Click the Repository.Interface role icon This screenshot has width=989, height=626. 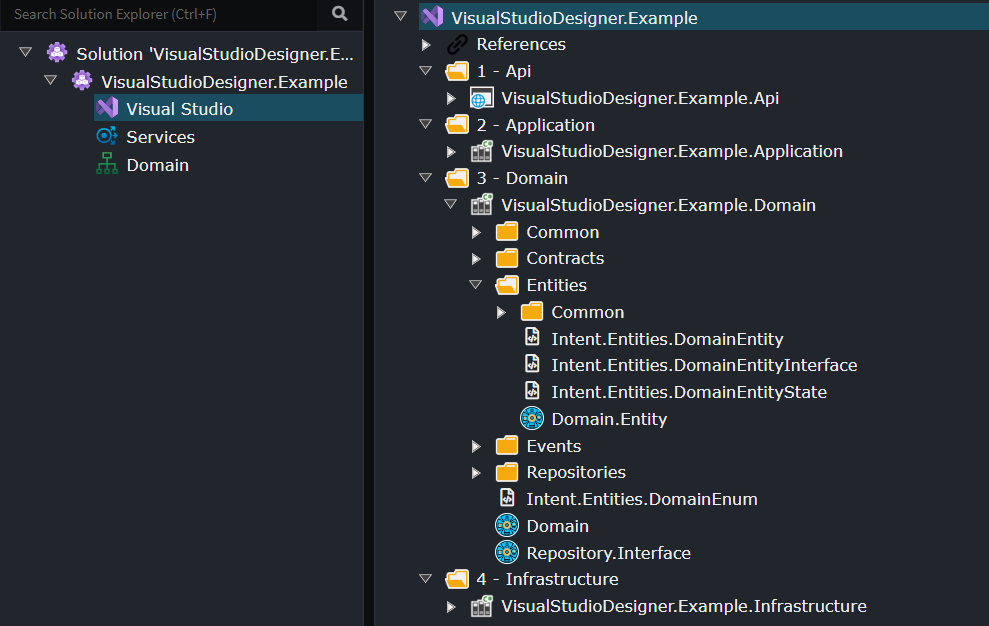pos(507,552)
